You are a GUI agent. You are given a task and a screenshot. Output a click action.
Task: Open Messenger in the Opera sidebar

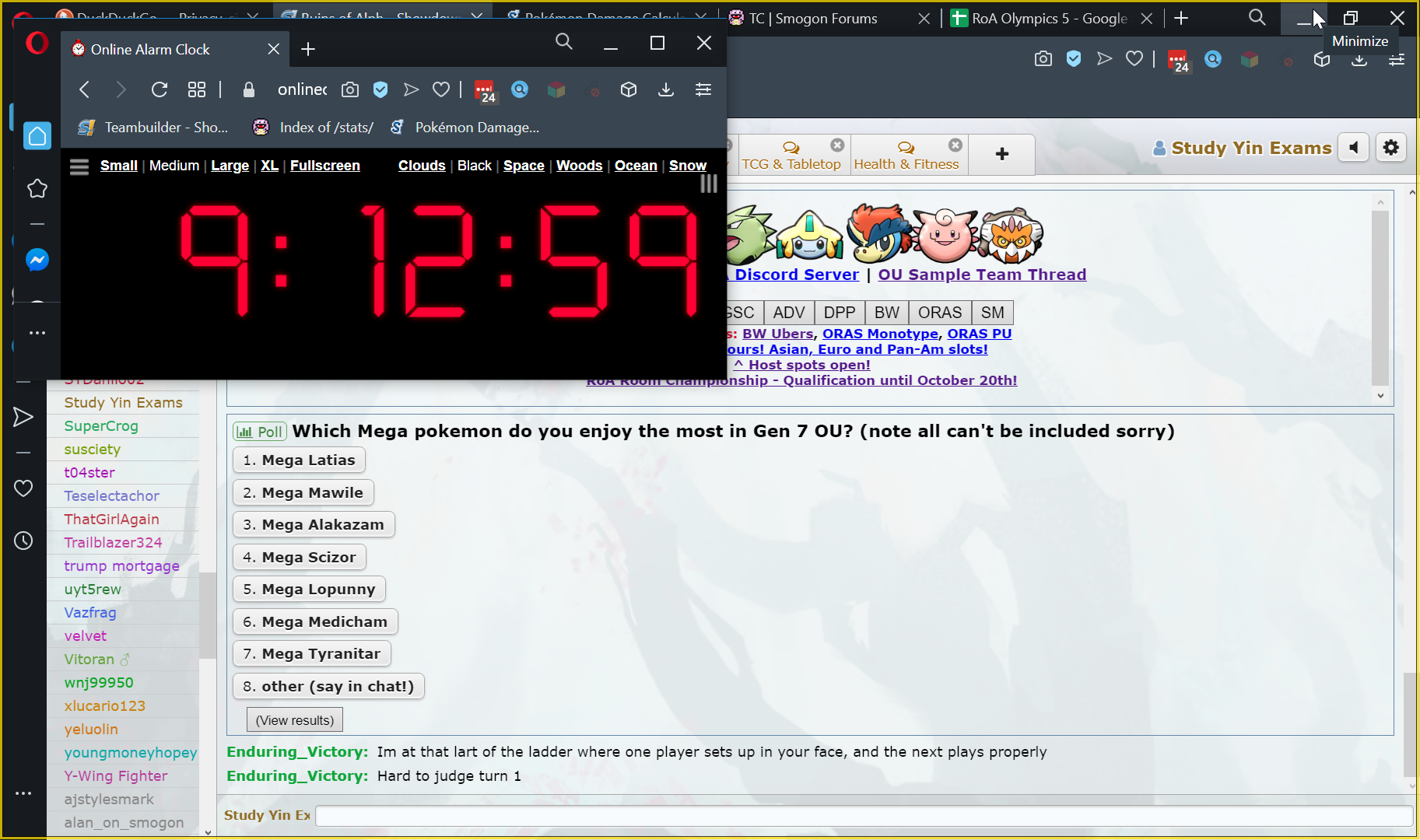click(37, 259)
